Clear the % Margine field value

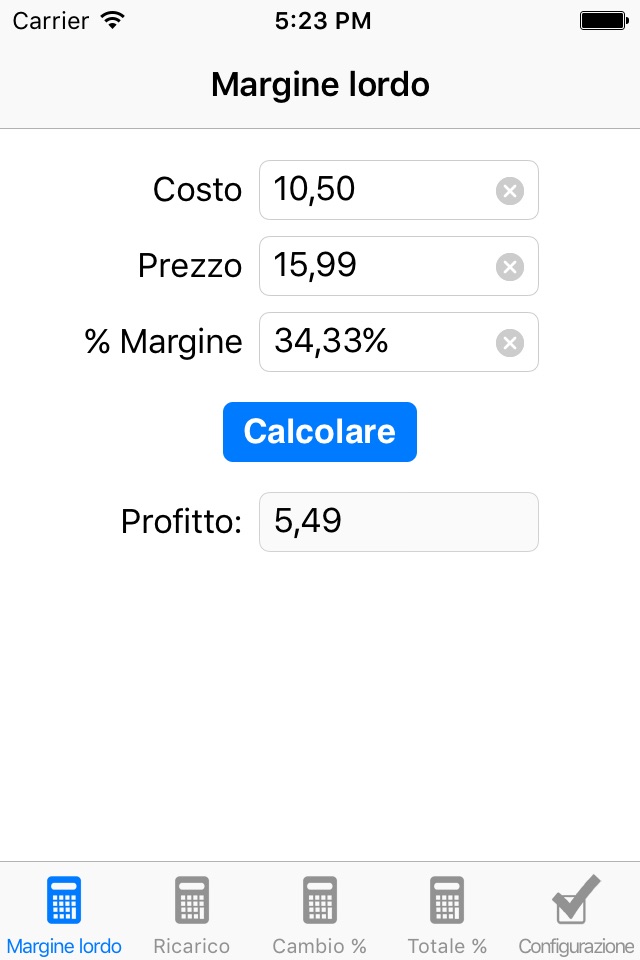click(x=510, y=343)
